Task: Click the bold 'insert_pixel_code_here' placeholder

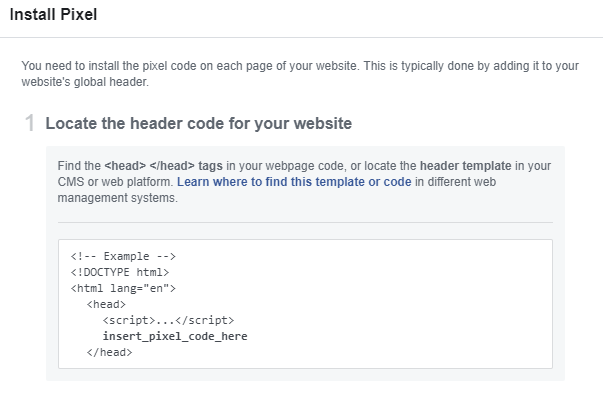Action: pyautogui.click(x=175, y=336)
